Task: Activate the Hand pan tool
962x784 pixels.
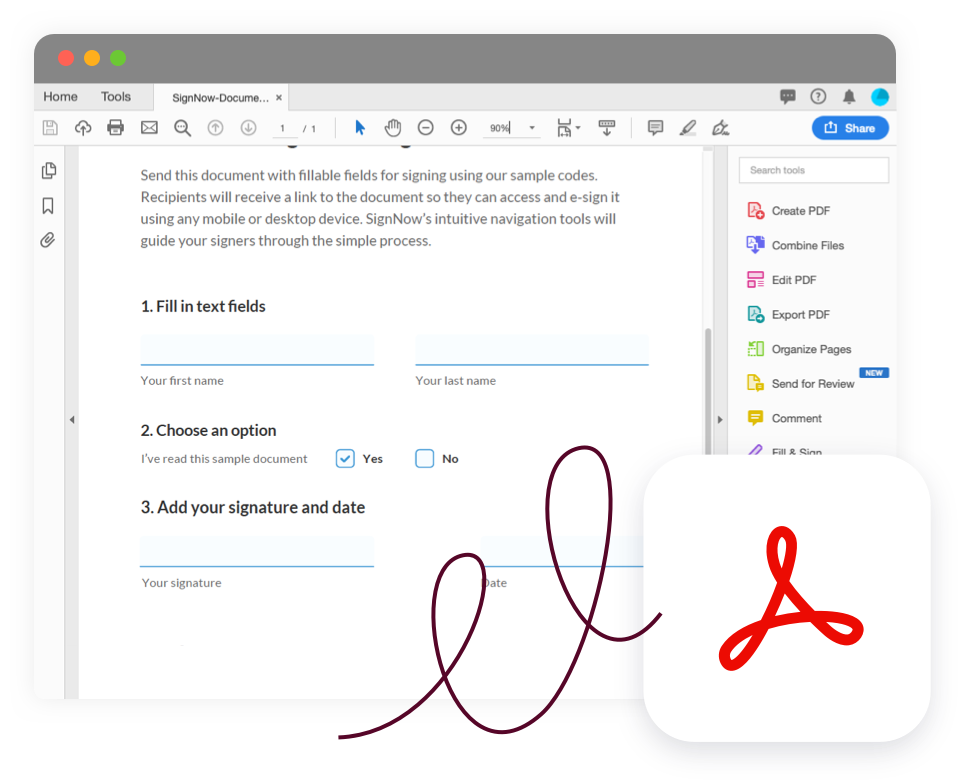Action: 393,128
